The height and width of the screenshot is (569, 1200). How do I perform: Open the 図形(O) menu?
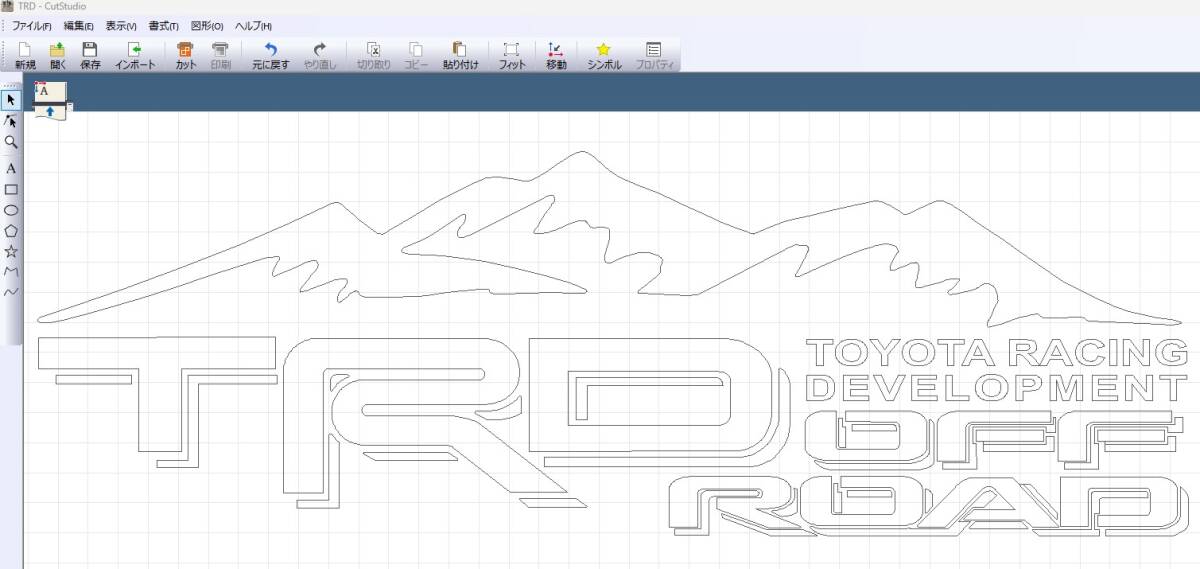coord(207,26)
